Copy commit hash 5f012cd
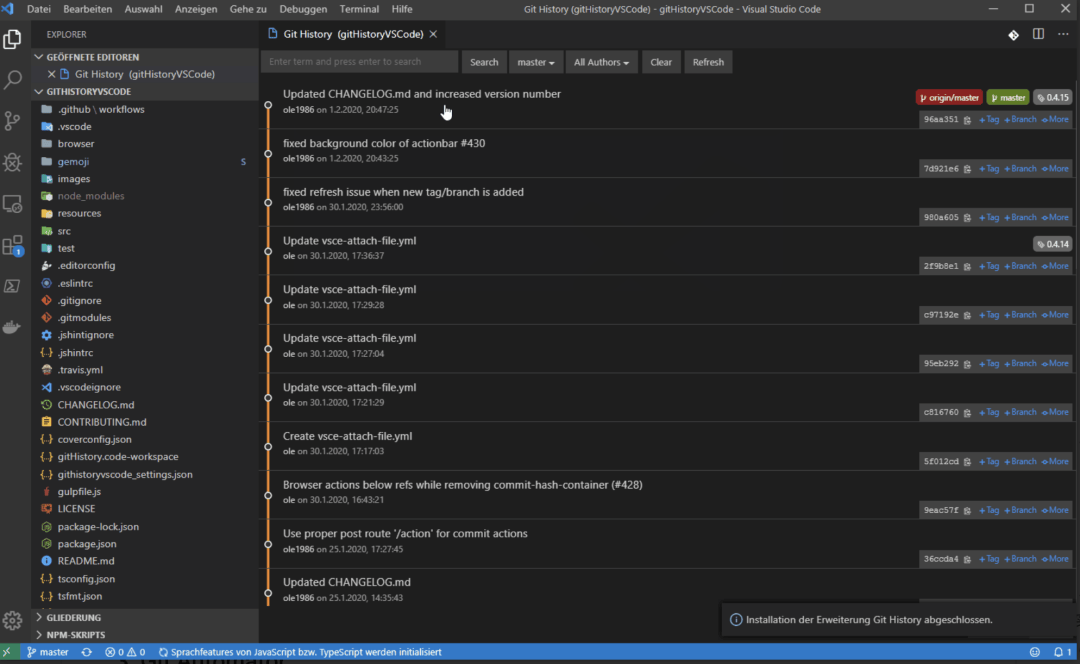This screenshot has width=1080, height=664. tap(967, 461)
